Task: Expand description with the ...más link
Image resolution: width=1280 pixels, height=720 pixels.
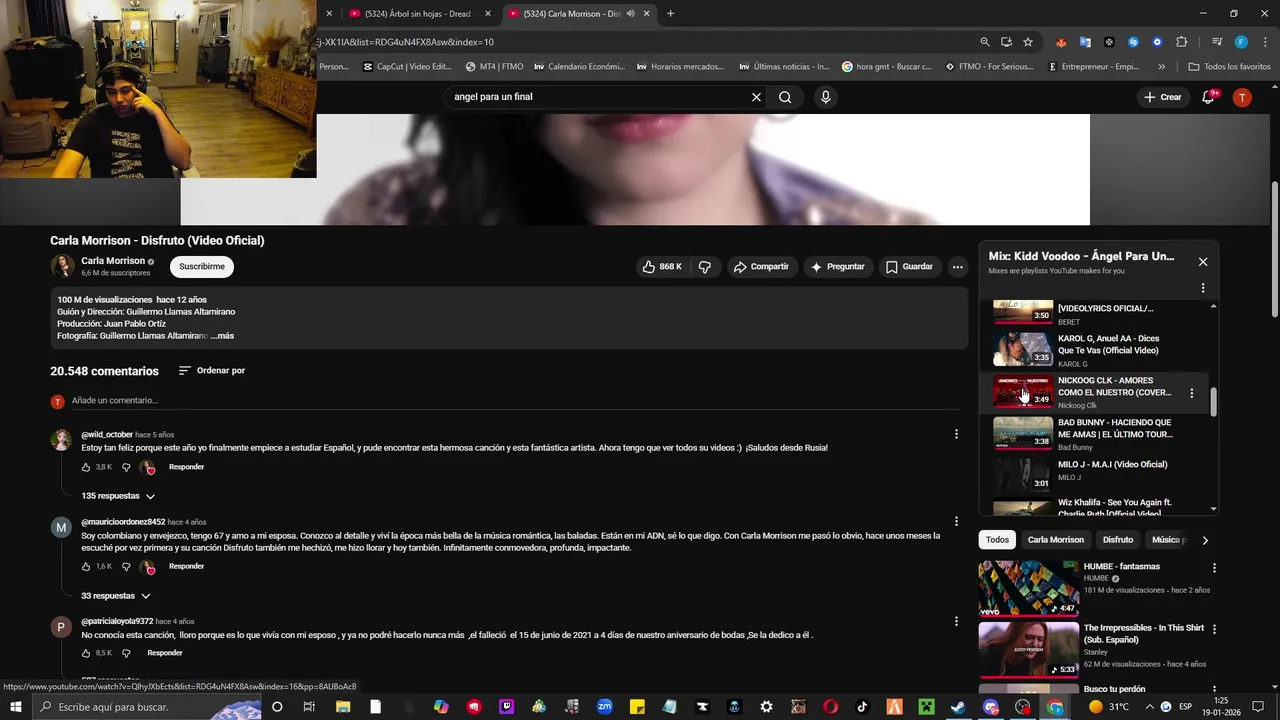Action: 222,336
